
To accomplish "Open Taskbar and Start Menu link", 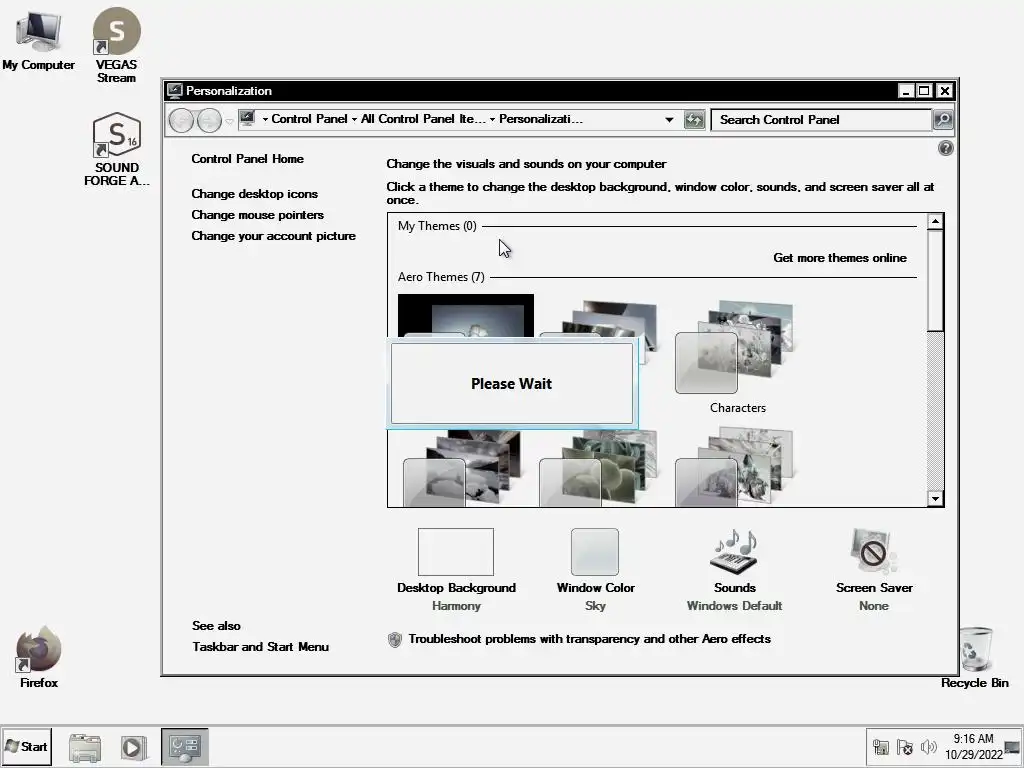I will point(261,647).
